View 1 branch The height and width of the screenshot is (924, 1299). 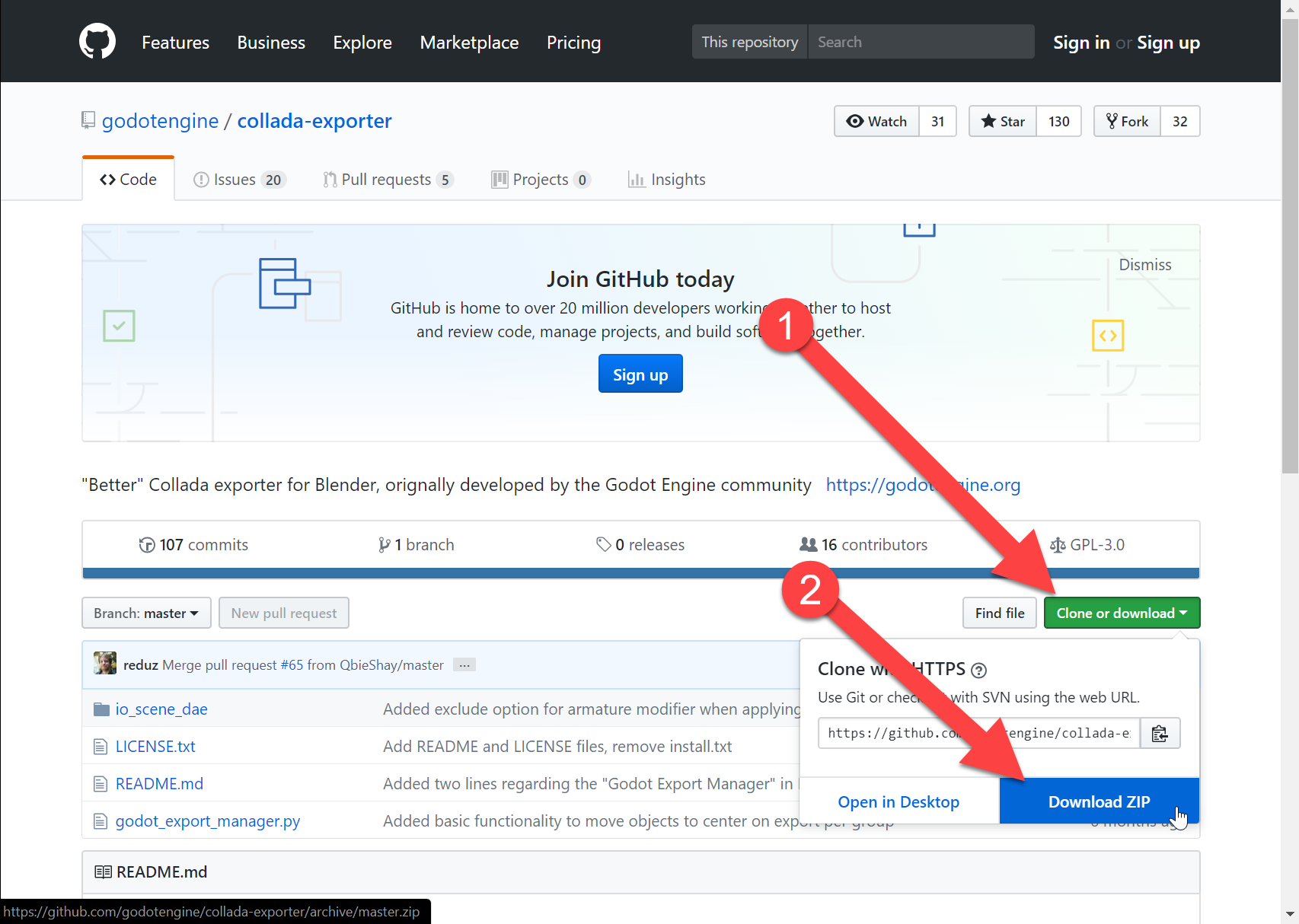pyautogui.click(x=416, y=545)
